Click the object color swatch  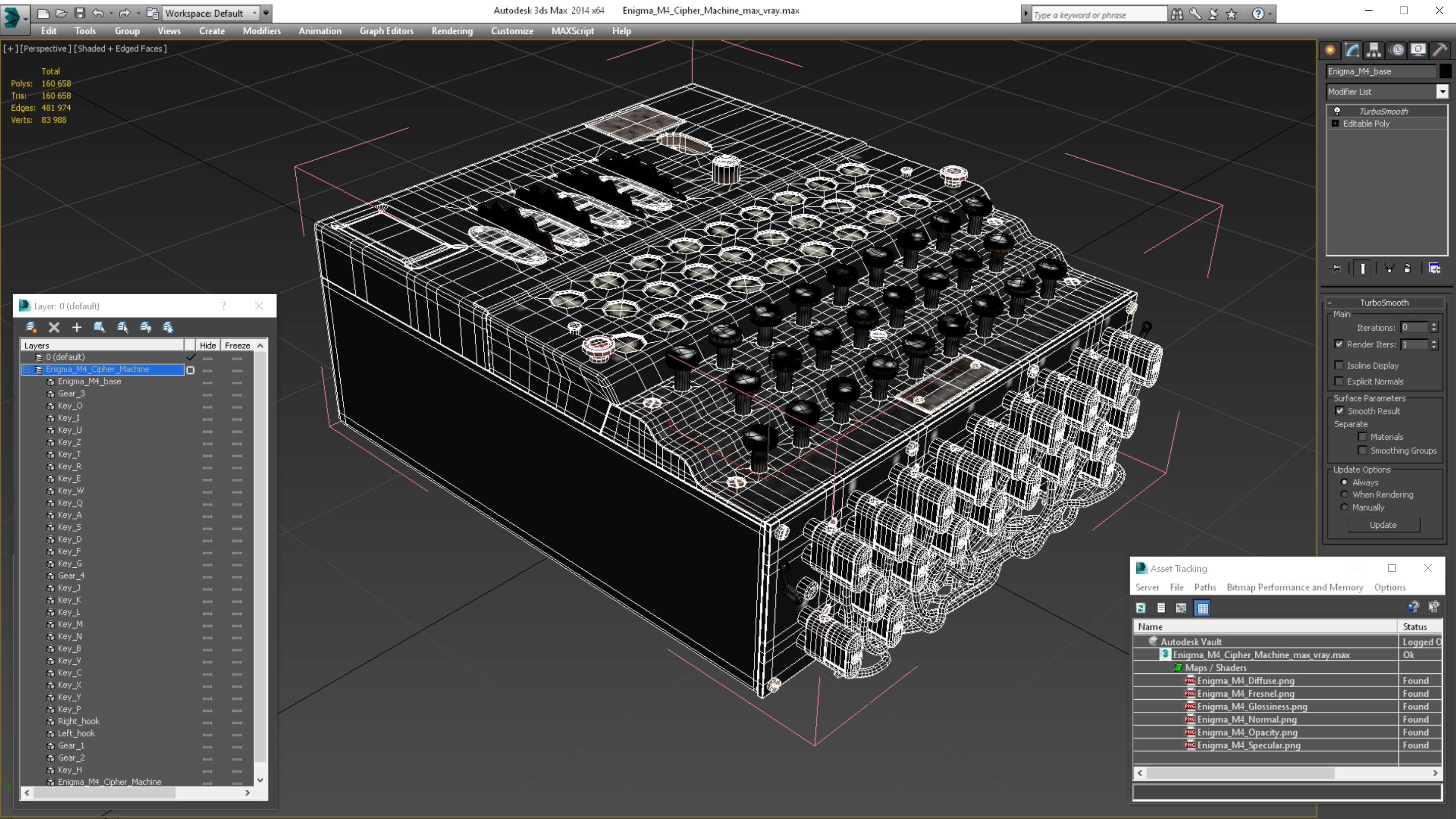pos(1445,71)
